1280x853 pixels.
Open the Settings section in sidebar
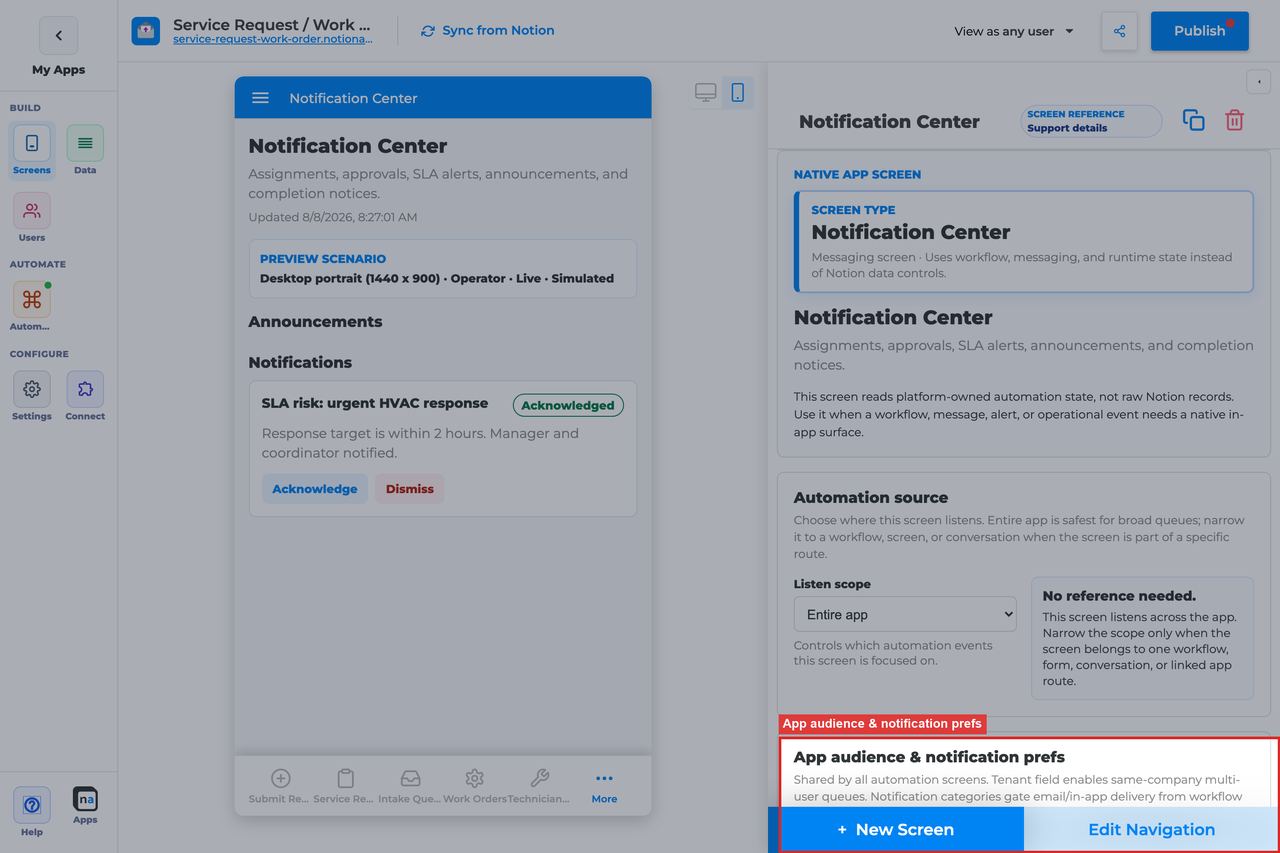tap(32, 396)
